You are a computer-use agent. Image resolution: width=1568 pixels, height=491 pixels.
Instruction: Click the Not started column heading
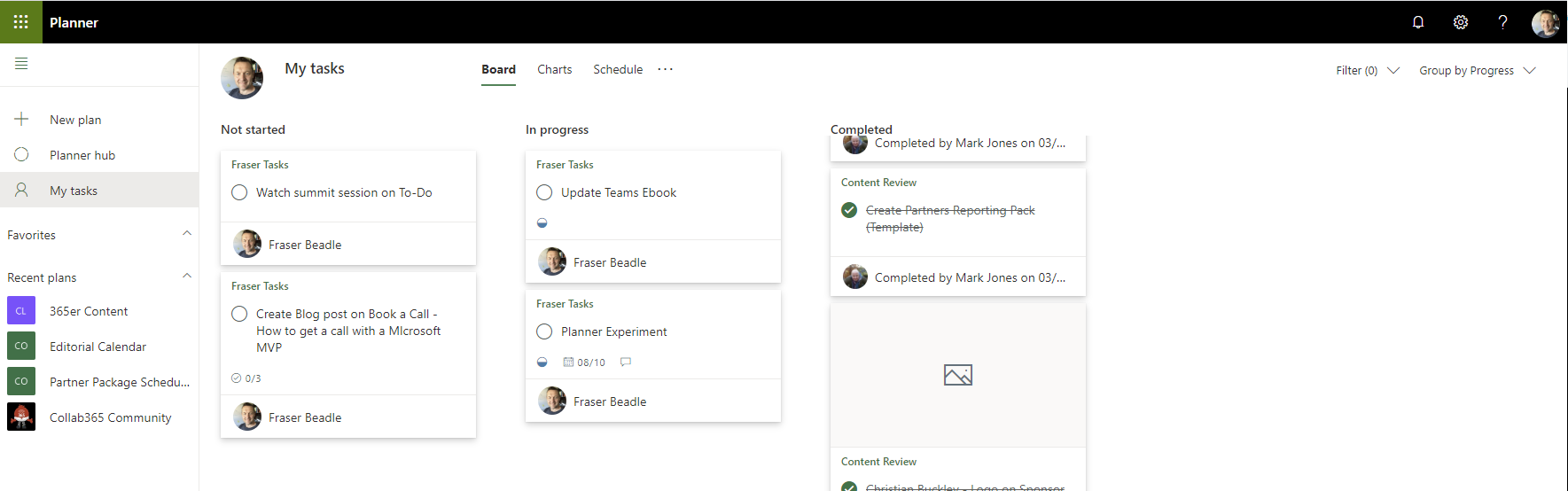point(253,129)
